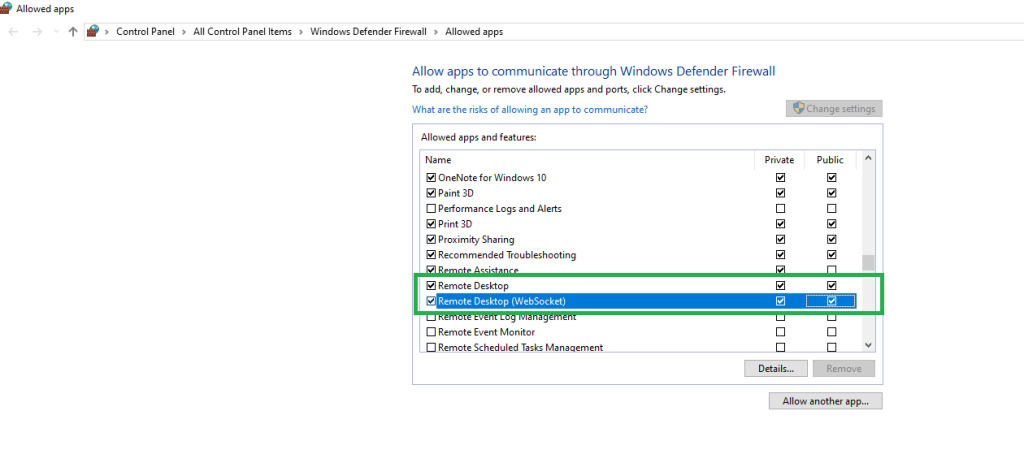Toggle Public checkbox for Print 3D
Image resolution: width=1024 pixels, height=450 pixels.
coord(831,223)
